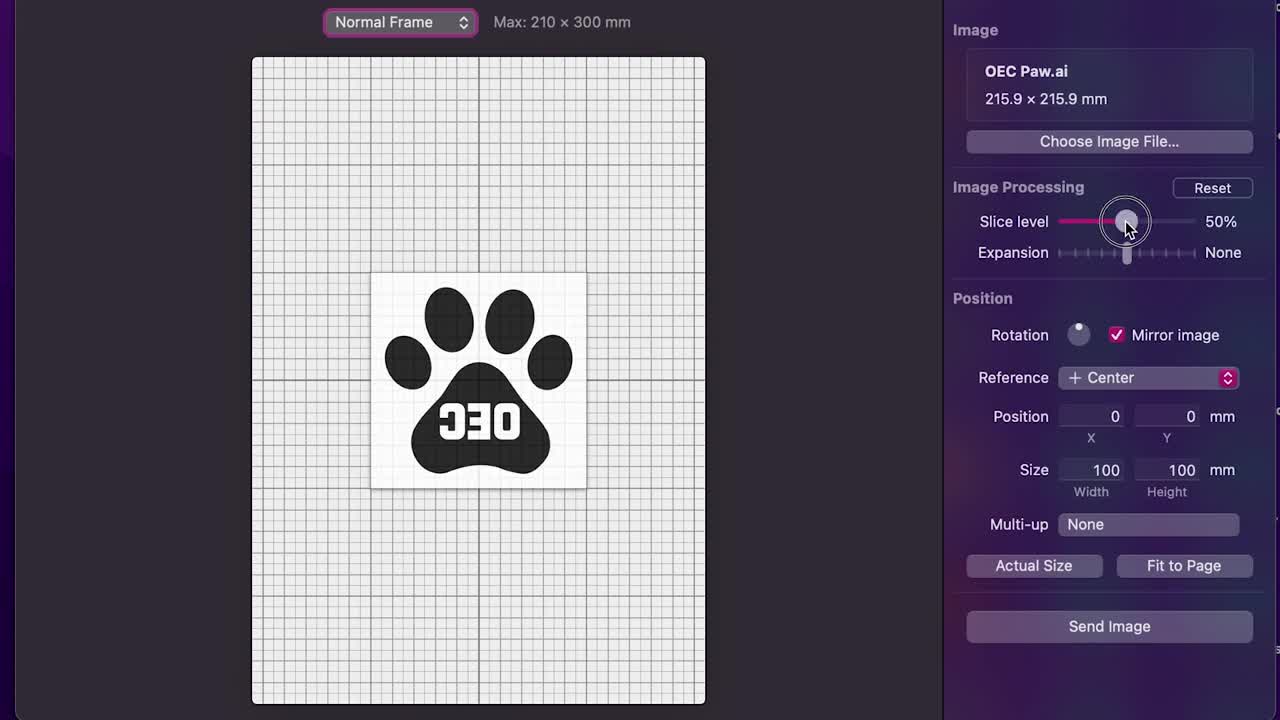Select the Size Height field
Viewport: 1280px width, 720px height.
coord(1167,470)
